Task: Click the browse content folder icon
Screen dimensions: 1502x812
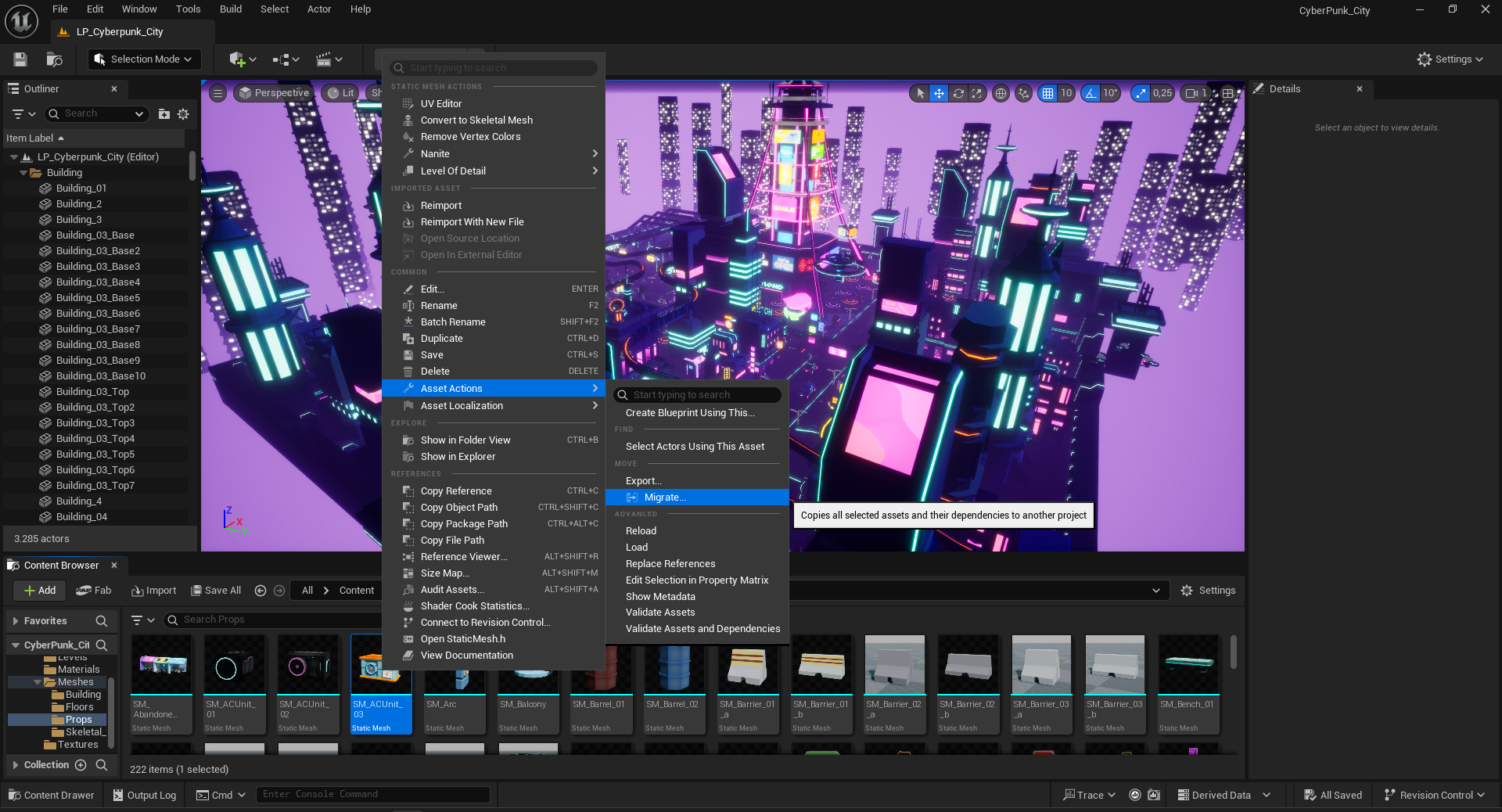Action: tap(54, 59)
